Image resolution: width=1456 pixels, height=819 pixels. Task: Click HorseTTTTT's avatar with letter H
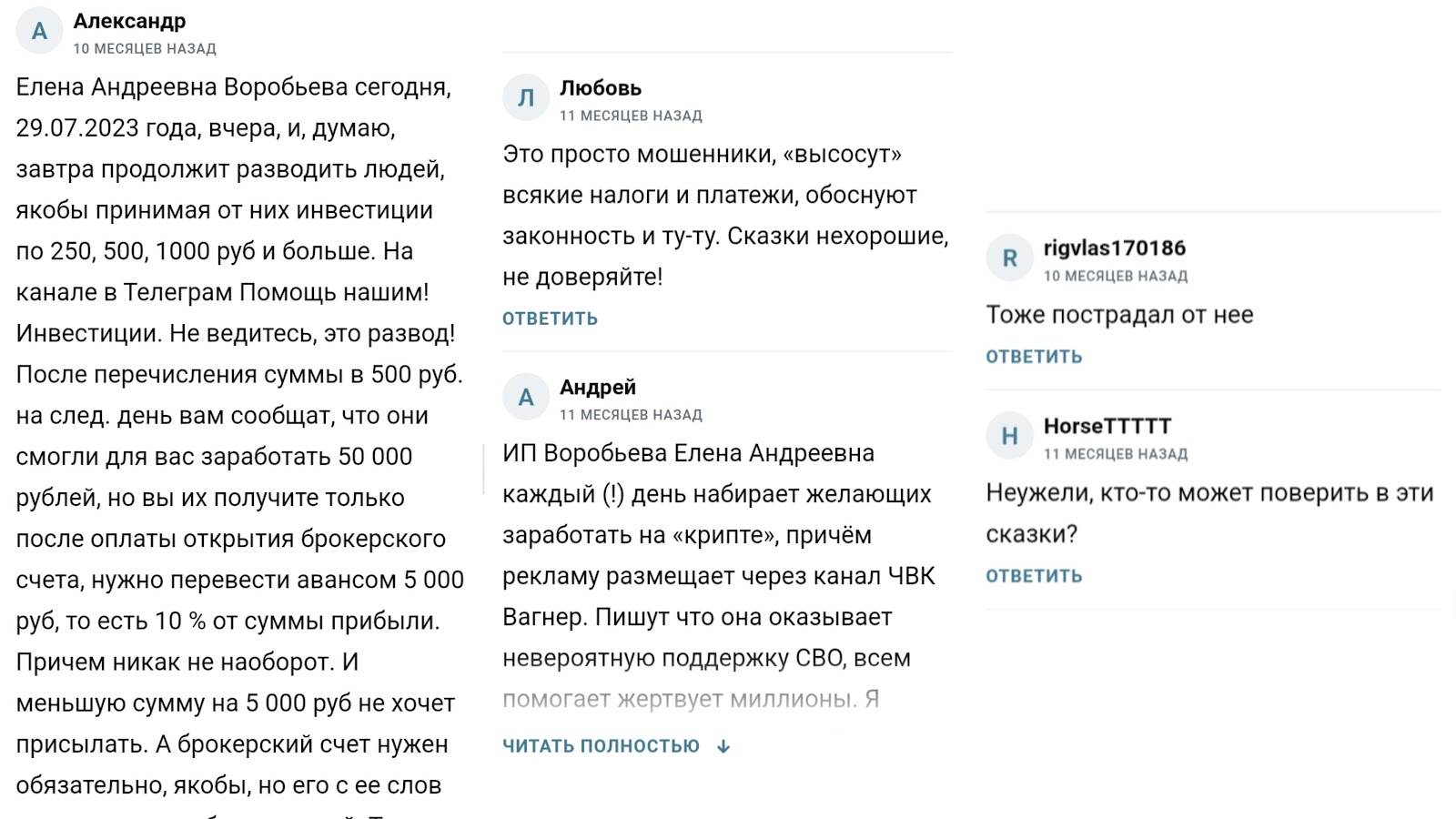point(1009,437)
